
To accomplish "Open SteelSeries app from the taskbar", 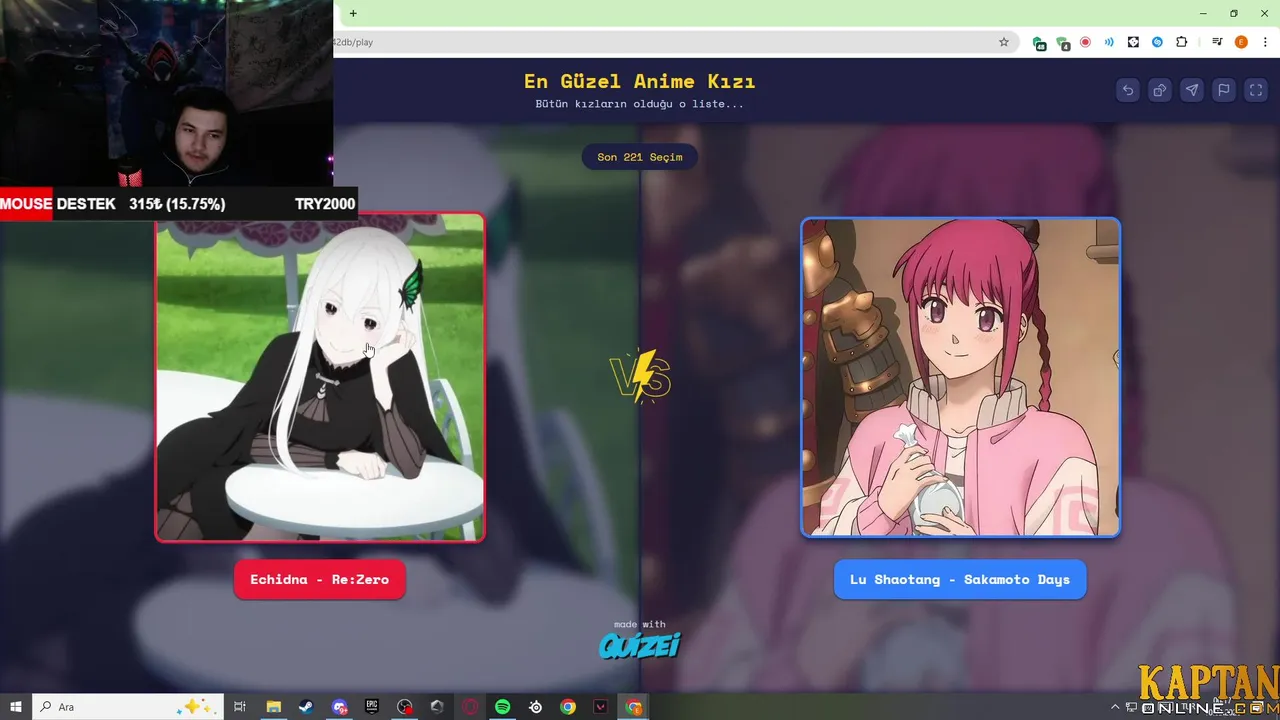I will click(x=536, y=707).
